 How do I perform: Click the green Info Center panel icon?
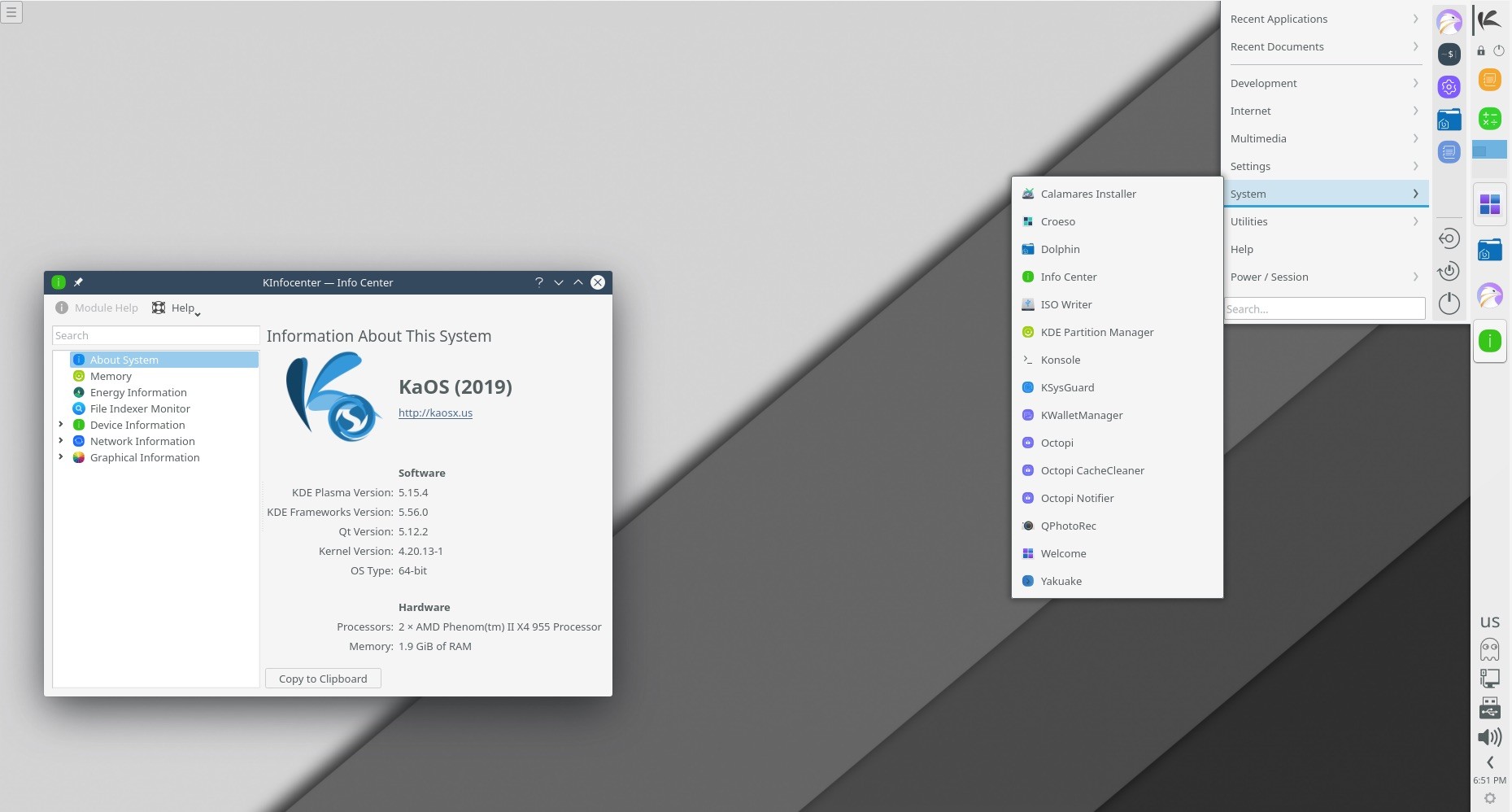1490,342
